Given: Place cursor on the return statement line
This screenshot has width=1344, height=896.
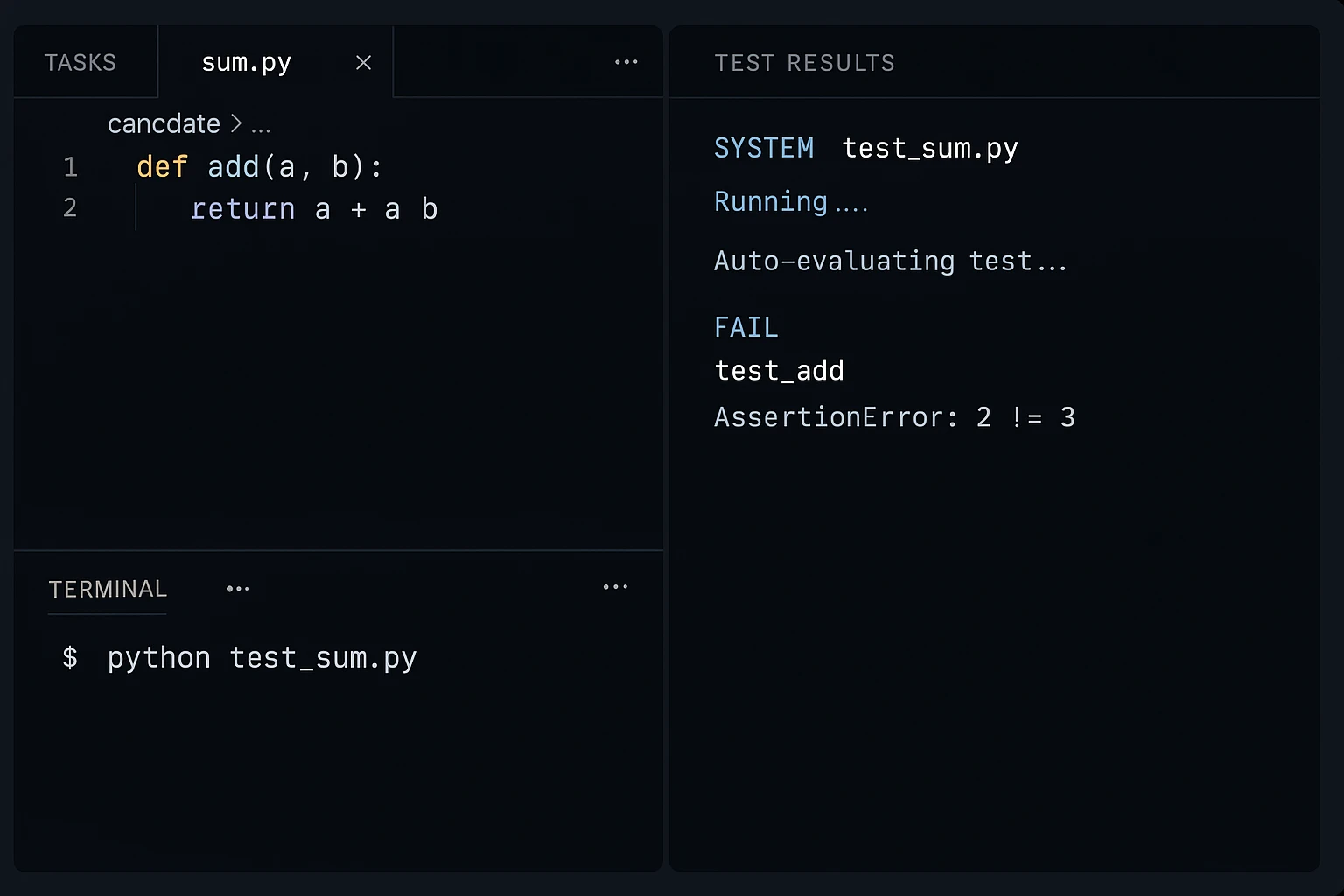Looking at the screenshot, I should 313,209.
